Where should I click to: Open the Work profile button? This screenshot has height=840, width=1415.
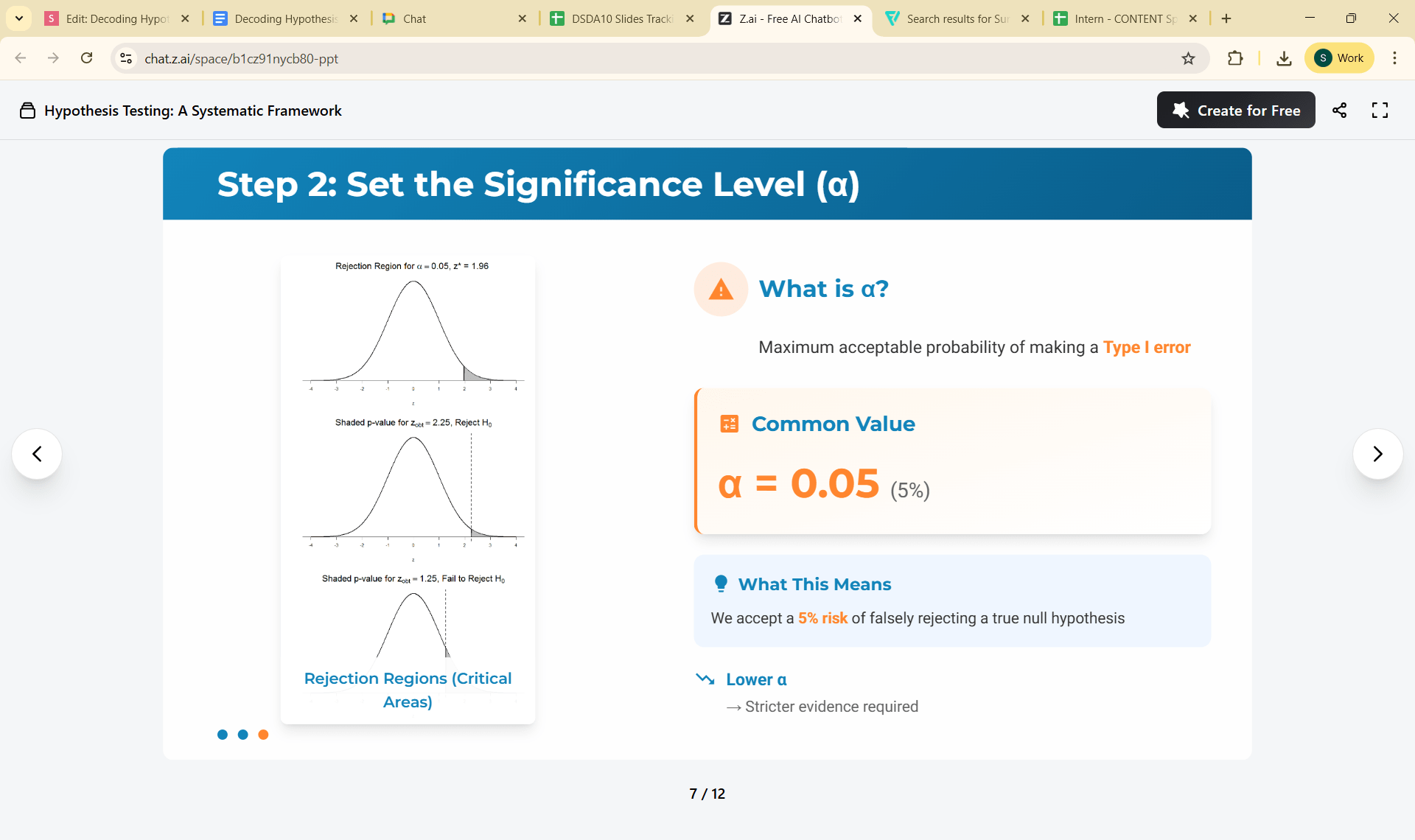pyautogui.click(x=1339, y=58)
